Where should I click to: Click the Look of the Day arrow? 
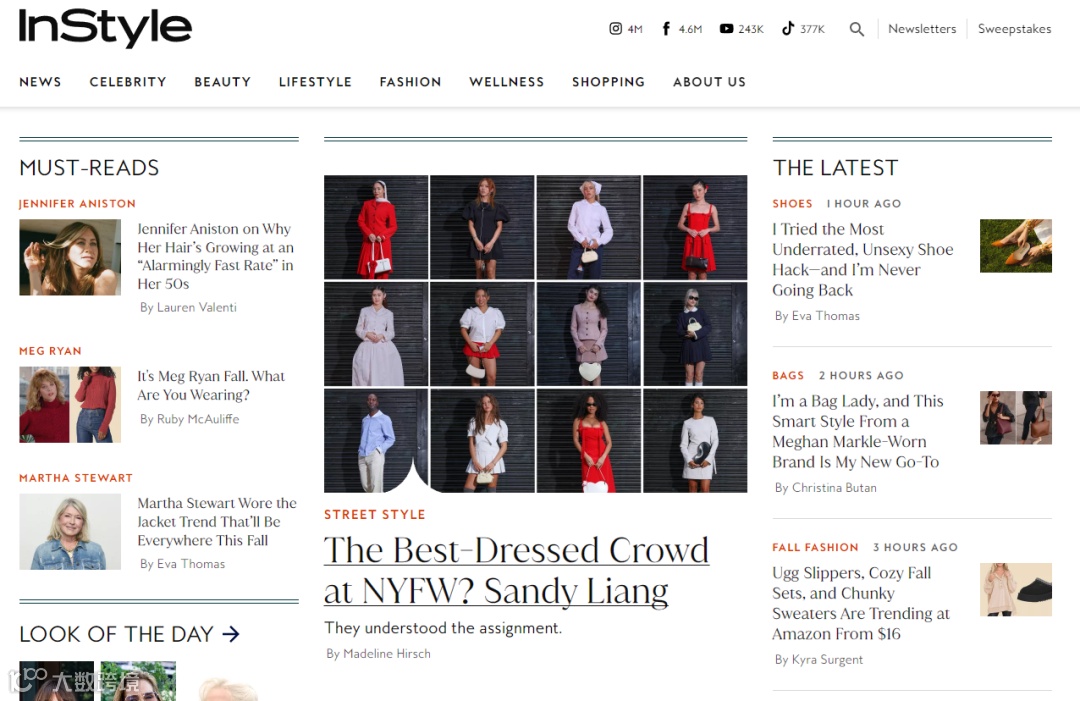pyautogui.click(x=231, y=634)
